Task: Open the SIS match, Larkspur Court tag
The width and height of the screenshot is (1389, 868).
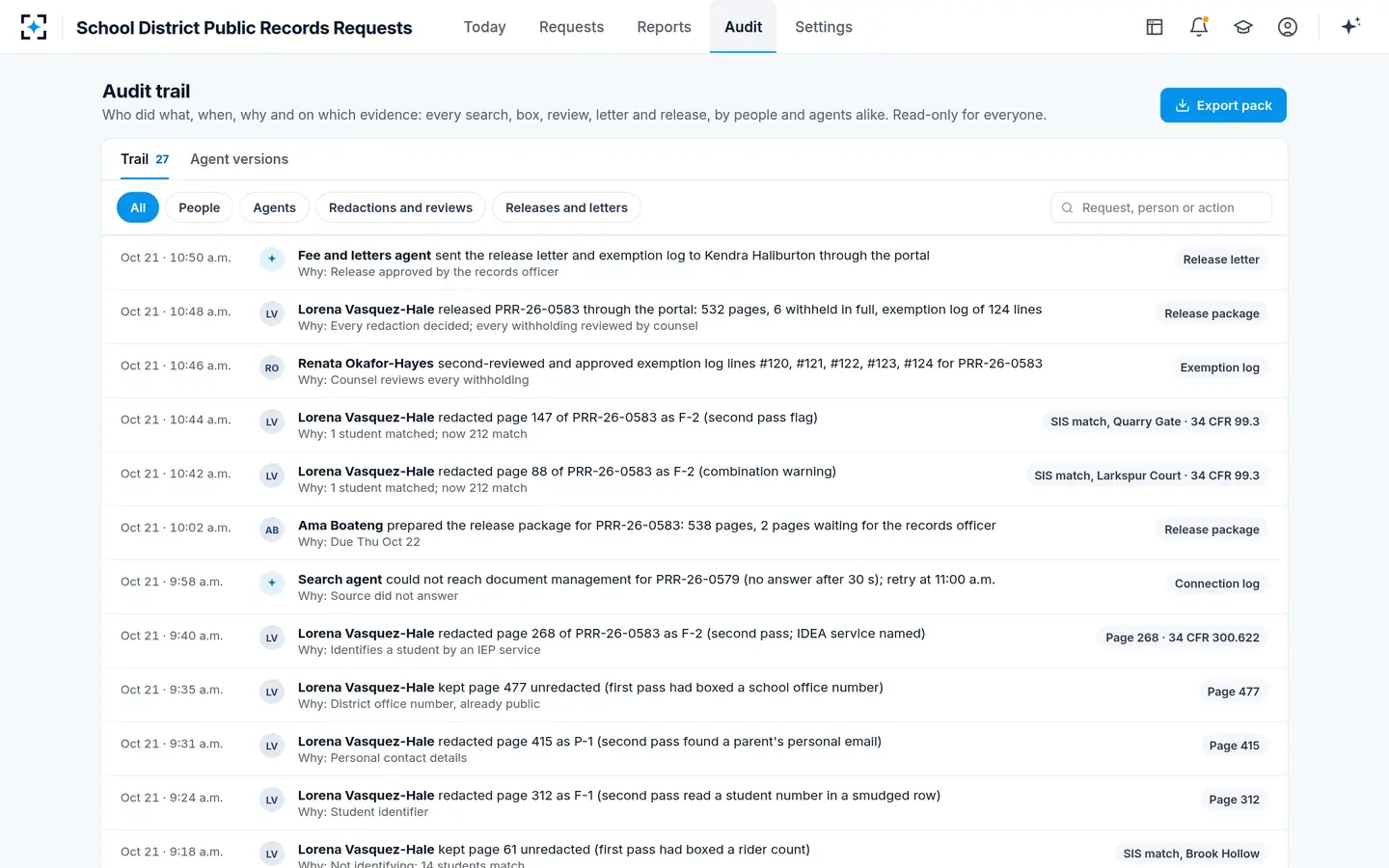Action: (1147, 475)
